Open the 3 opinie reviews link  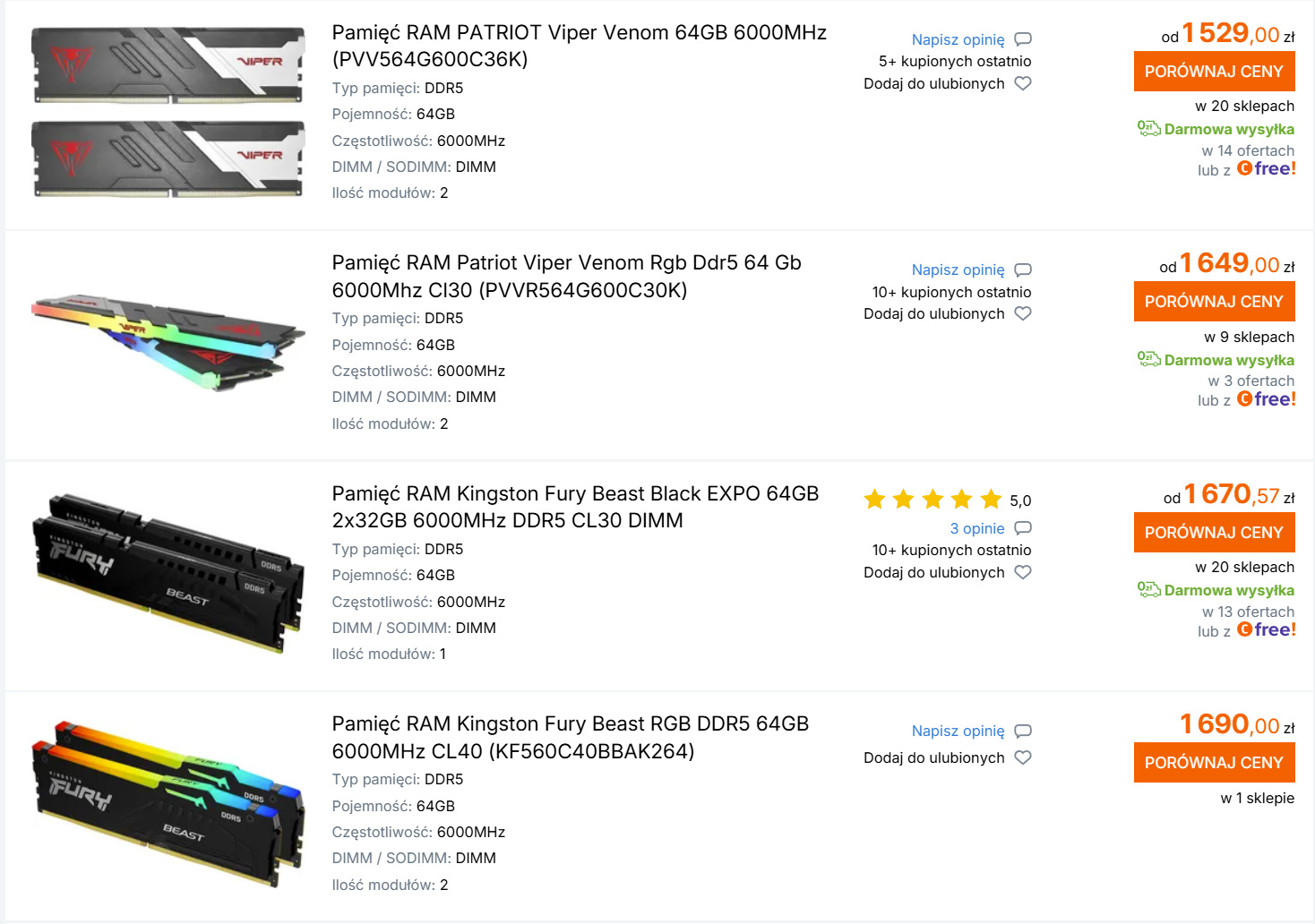click(x=977, y=528)
